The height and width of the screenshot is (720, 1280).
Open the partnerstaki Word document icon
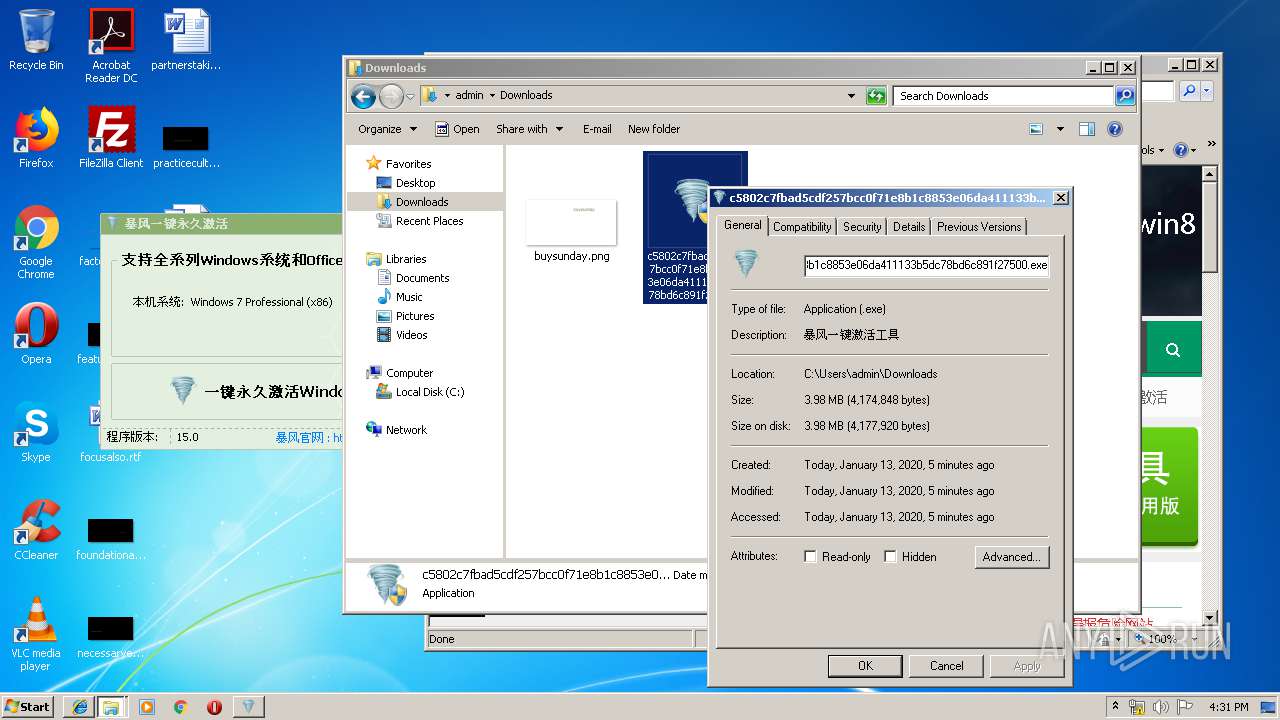point(186,40)
